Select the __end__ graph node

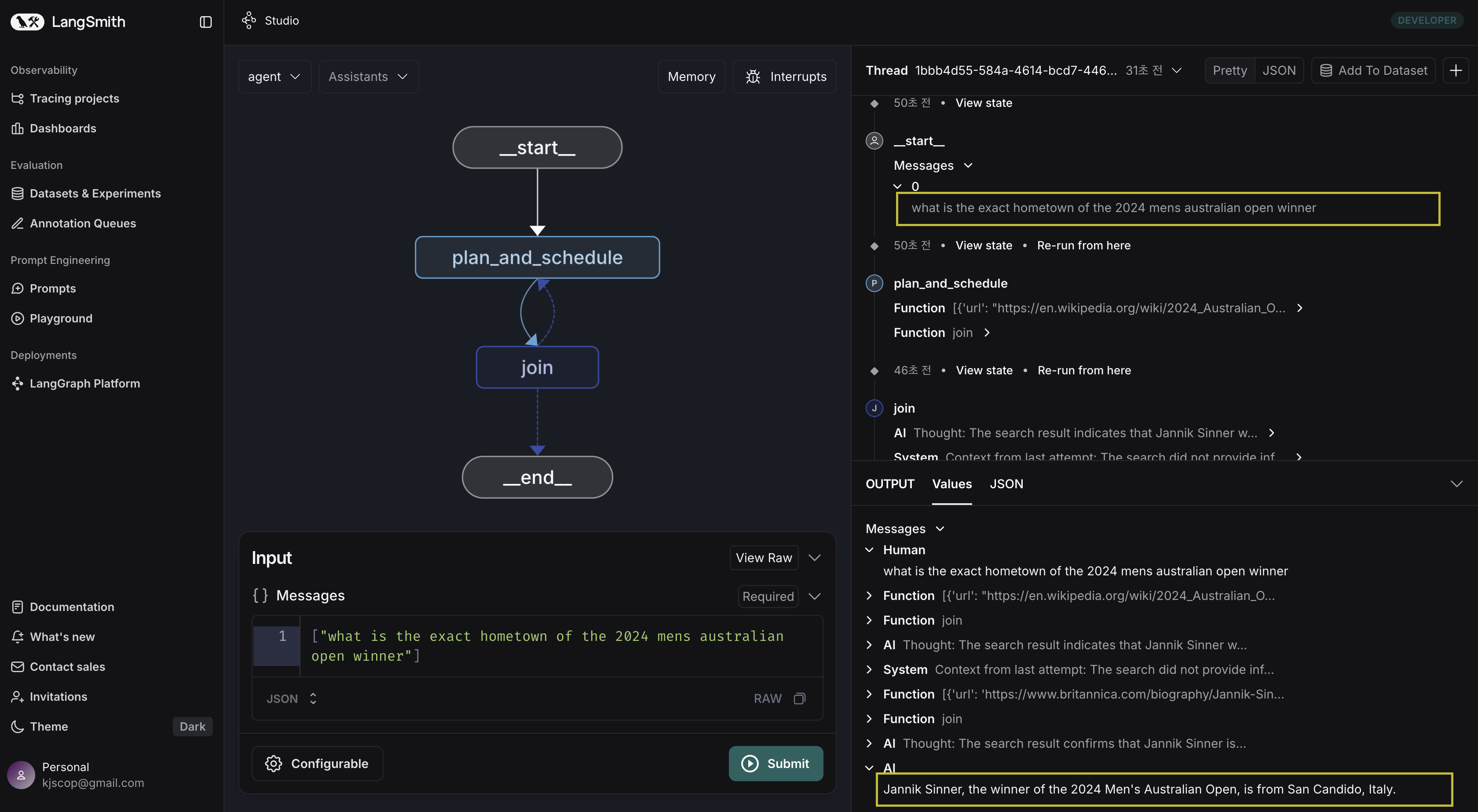tap(537, 477)
